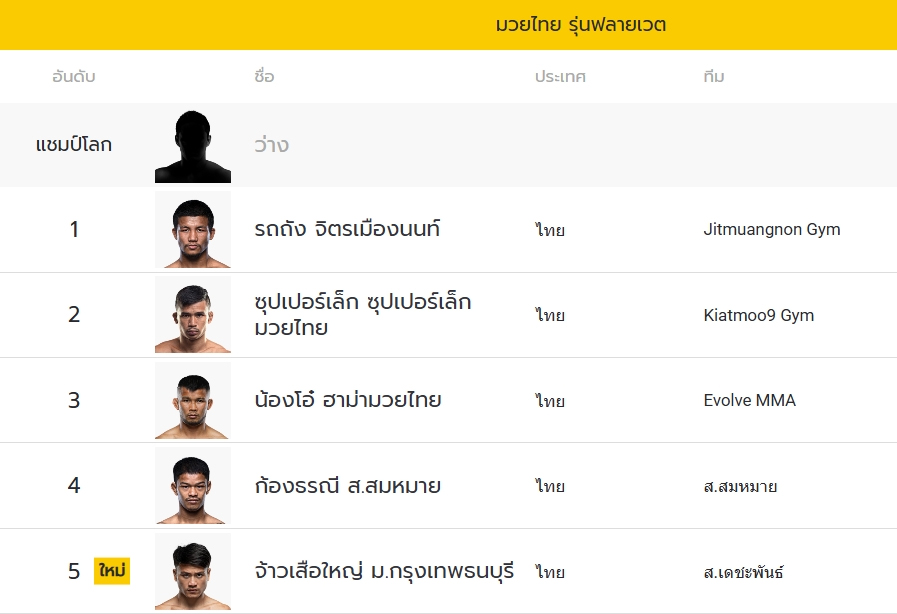
Task: Select น้องโอ๋ ฮาม่ามวยไทย portrait thumbnail
Action: [x=193, y=401]
